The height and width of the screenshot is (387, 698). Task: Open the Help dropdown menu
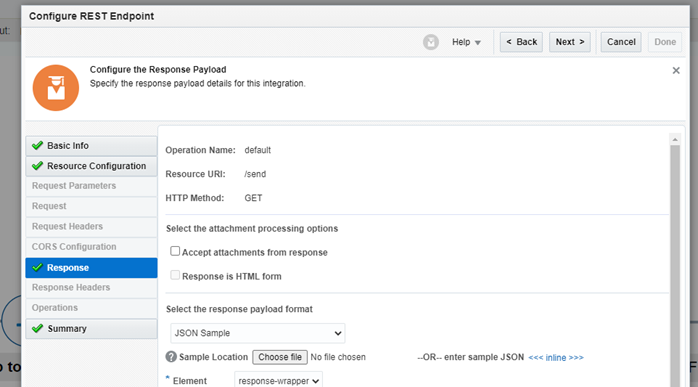[x=466, y=42]
